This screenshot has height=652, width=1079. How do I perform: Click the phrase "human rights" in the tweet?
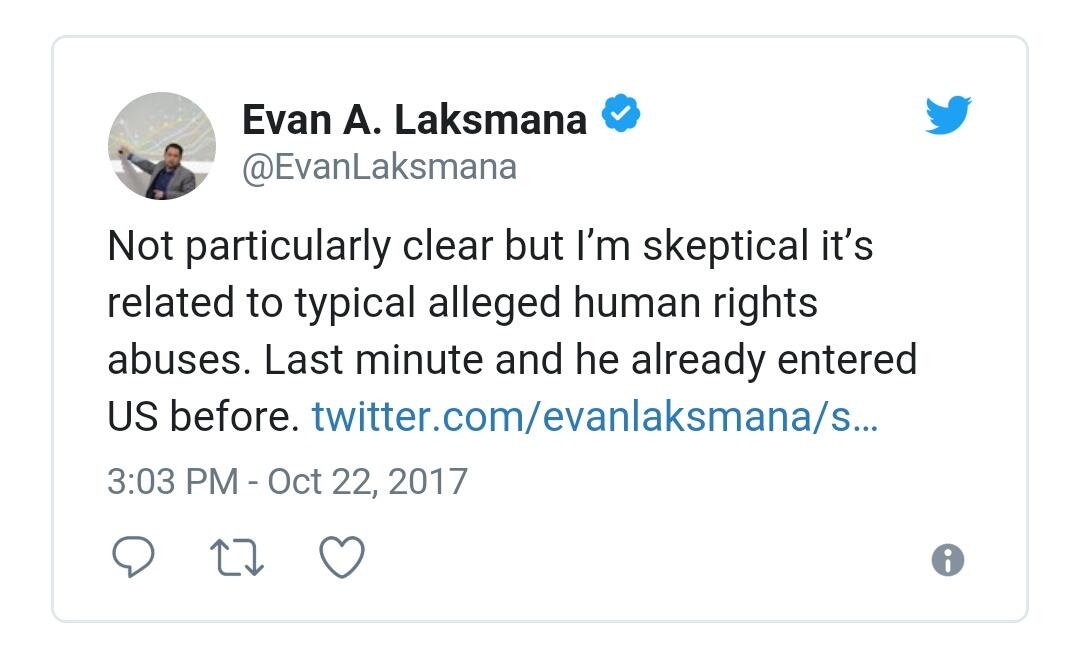pyautogui.click(x=695, y=304)
